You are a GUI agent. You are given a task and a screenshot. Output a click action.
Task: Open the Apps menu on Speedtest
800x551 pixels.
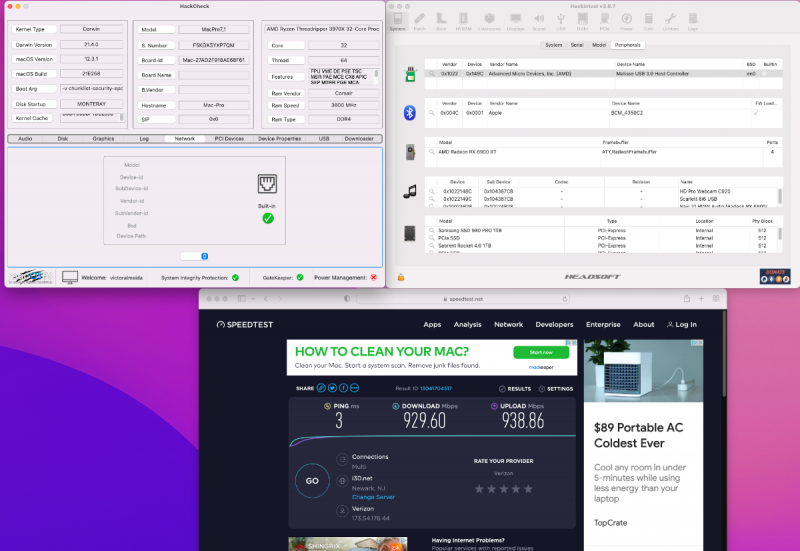(x=432, y=324)
